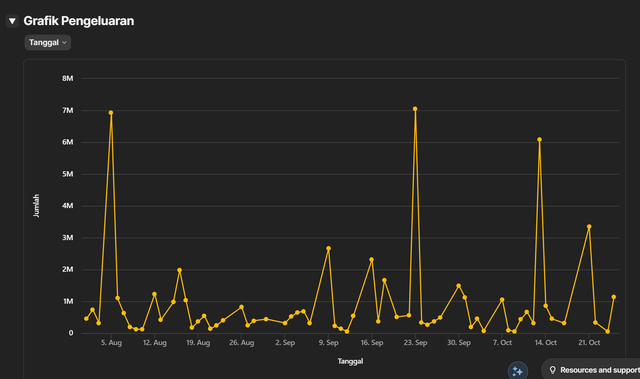
Task: Select the last data point on the line
Action: point(614,297)
